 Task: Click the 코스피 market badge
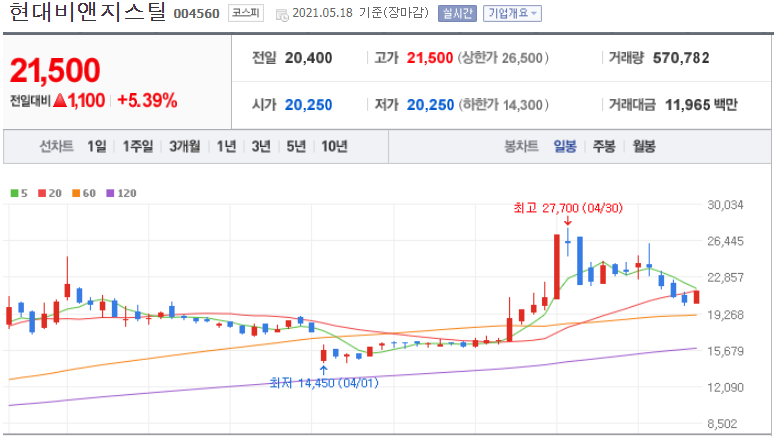coord(246,13)
